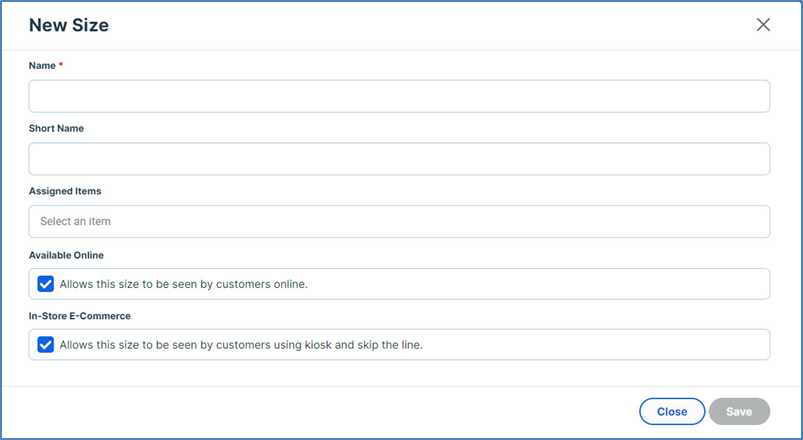Uncheck the Available Online checkbox
Viewport: 803px width, 440px height.
46,284
